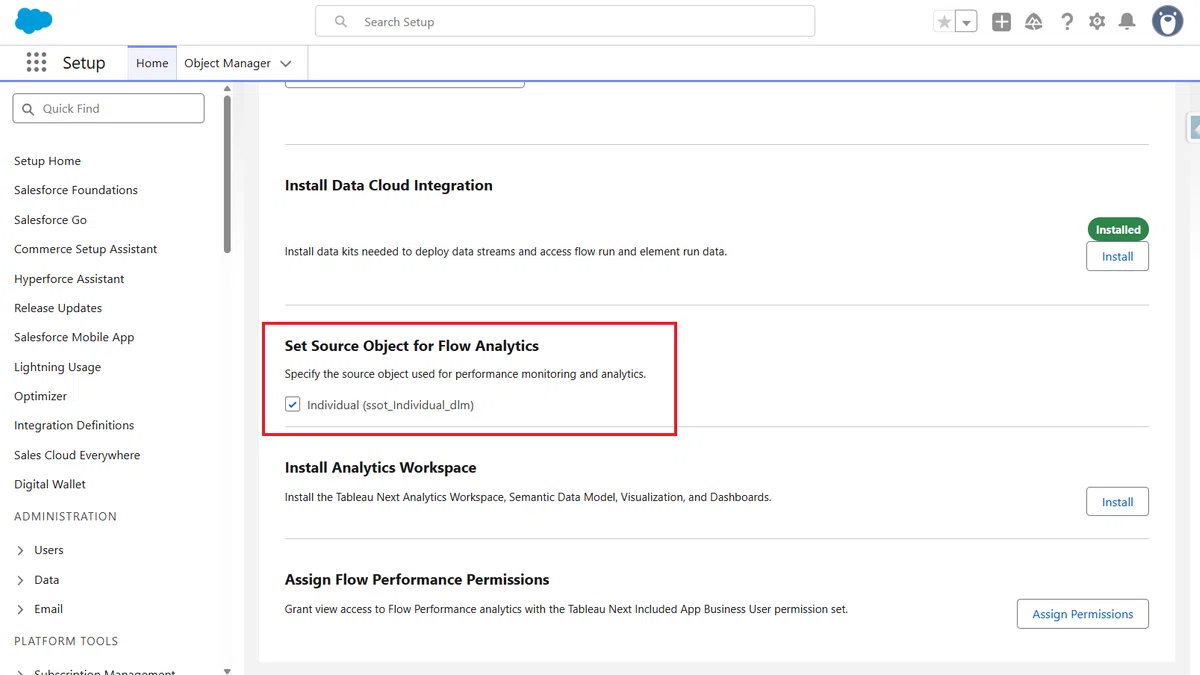Click the PLATFORM TOOLS section label
The height and width of the screenshot is (675, 1200).
[x=66, y=641]
